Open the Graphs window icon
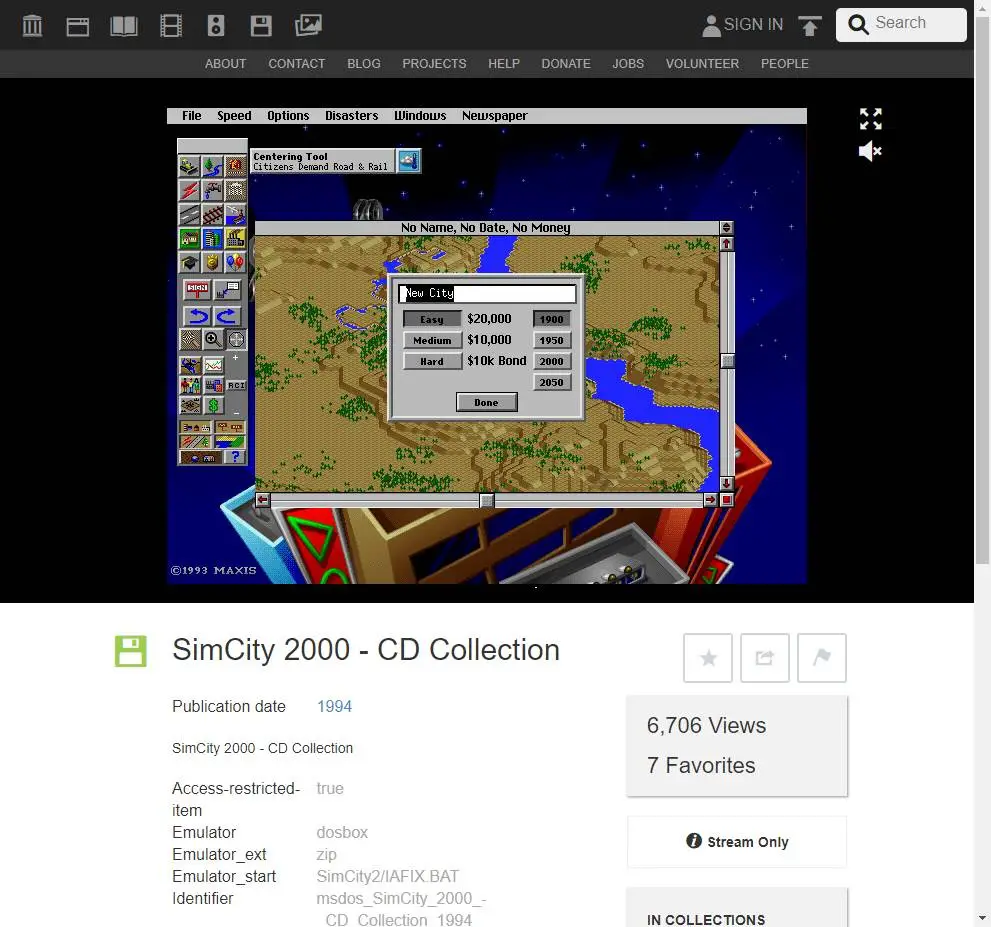The width and height of the screenshot is (991, 927). coord(214,365)
